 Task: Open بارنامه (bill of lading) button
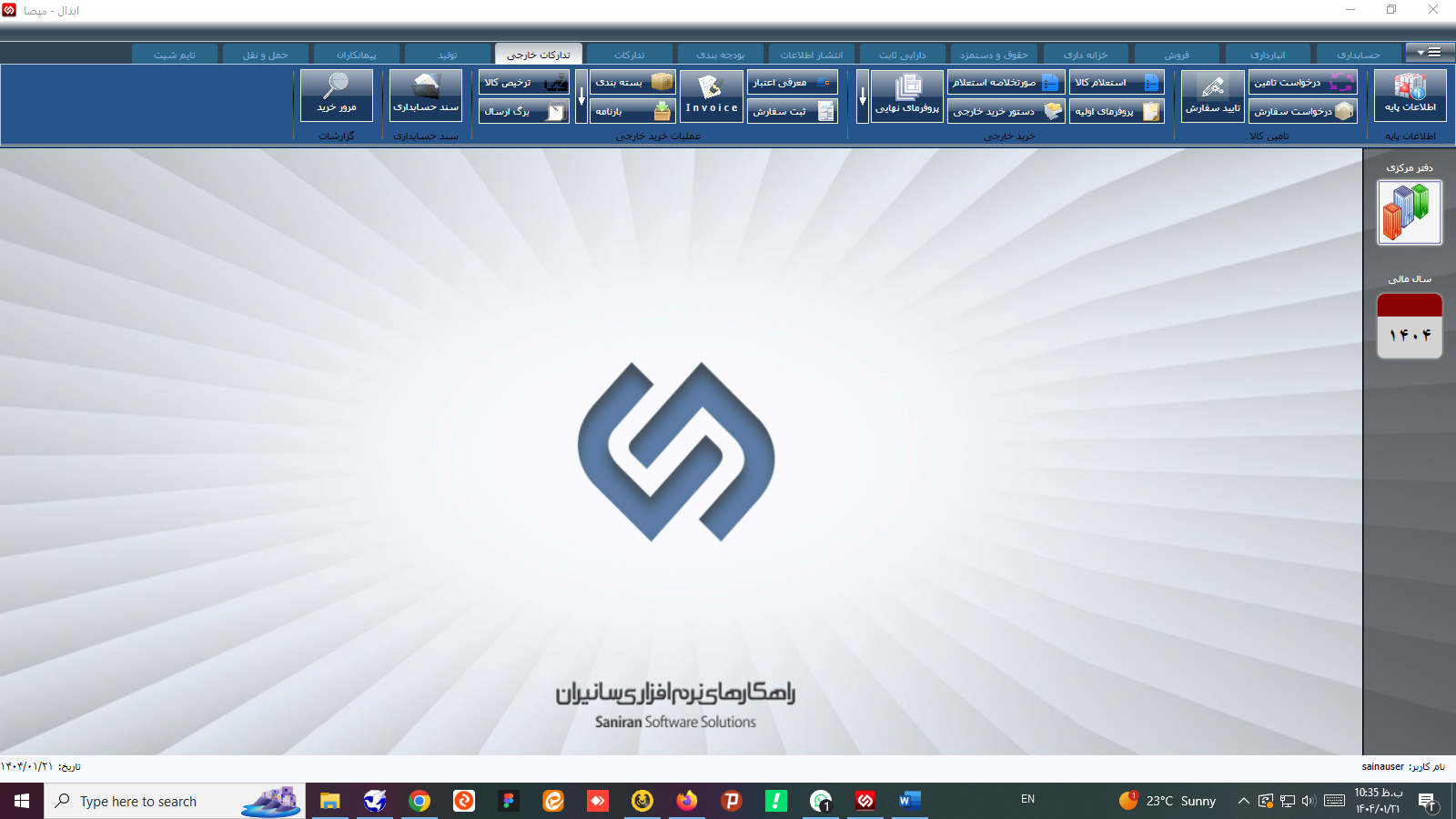(632, 111)
